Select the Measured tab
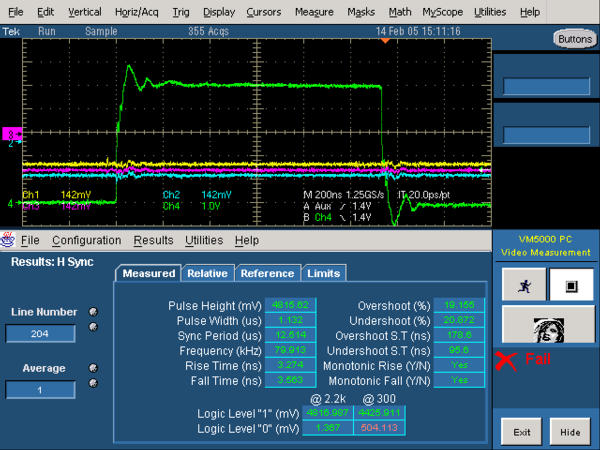Viewport: 600px width, 450px height. pos(148,273)
